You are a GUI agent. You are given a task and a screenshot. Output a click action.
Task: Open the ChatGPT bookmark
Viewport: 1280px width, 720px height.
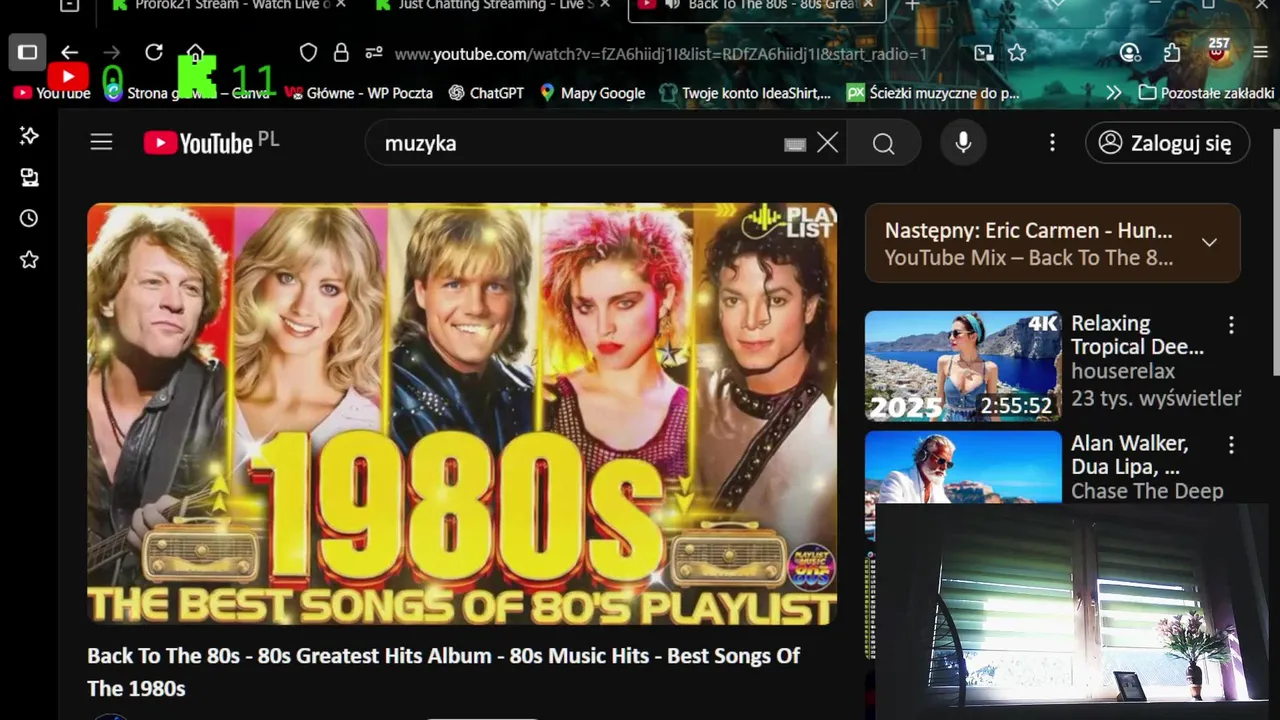(486, 93)
